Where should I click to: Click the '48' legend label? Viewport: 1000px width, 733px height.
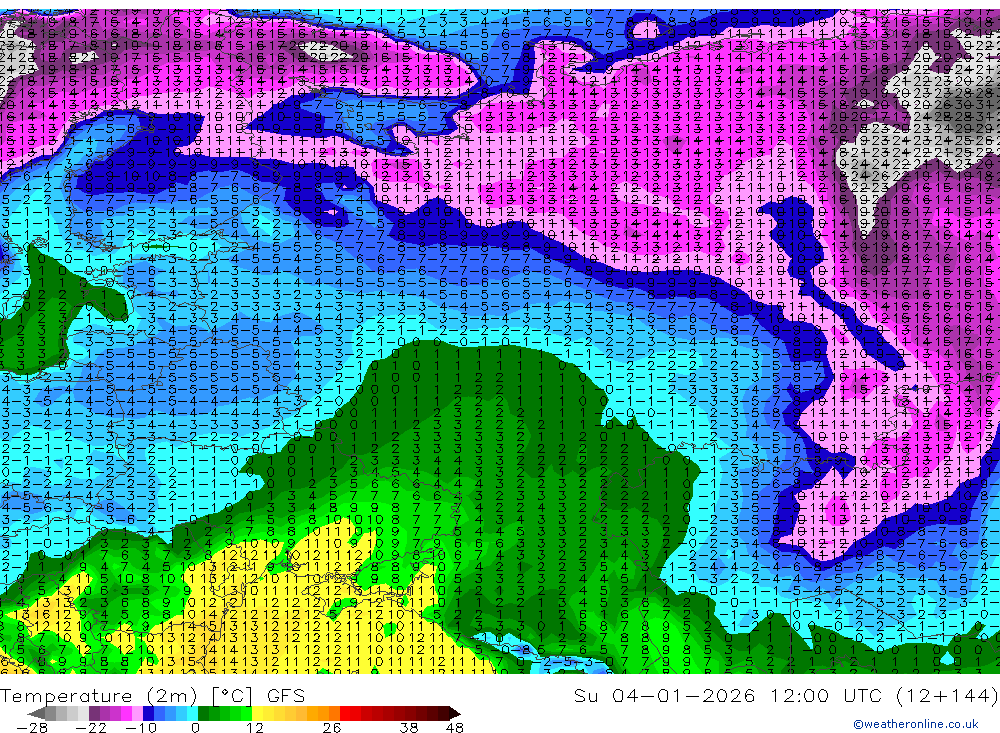[x=455, y=728]
